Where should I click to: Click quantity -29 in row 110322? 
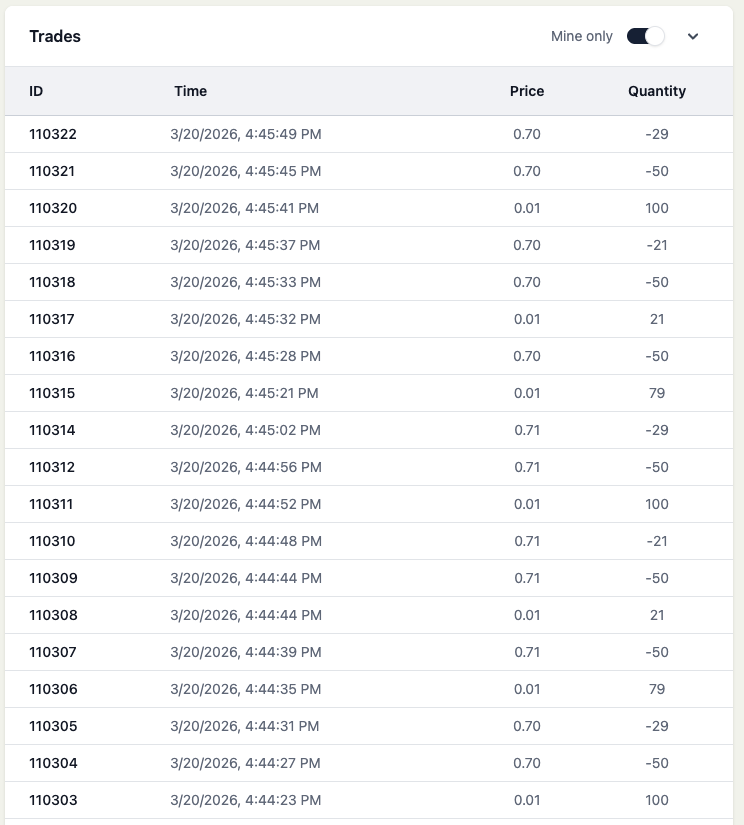(x=657, y=134)
